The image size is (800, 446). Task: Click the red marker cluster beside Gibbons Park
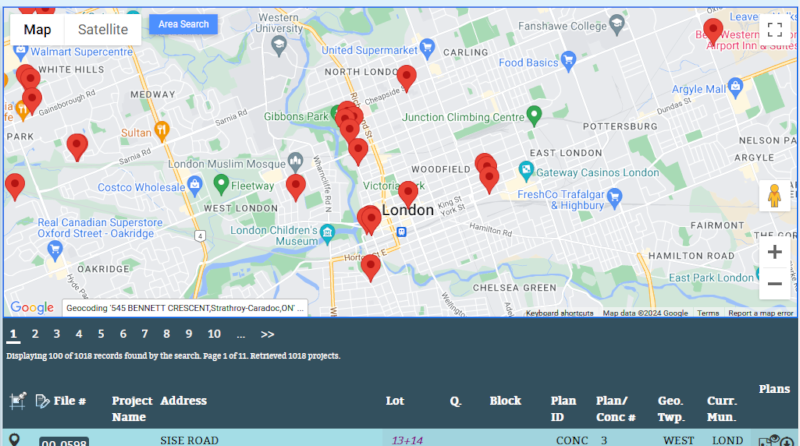click(349, 121)
